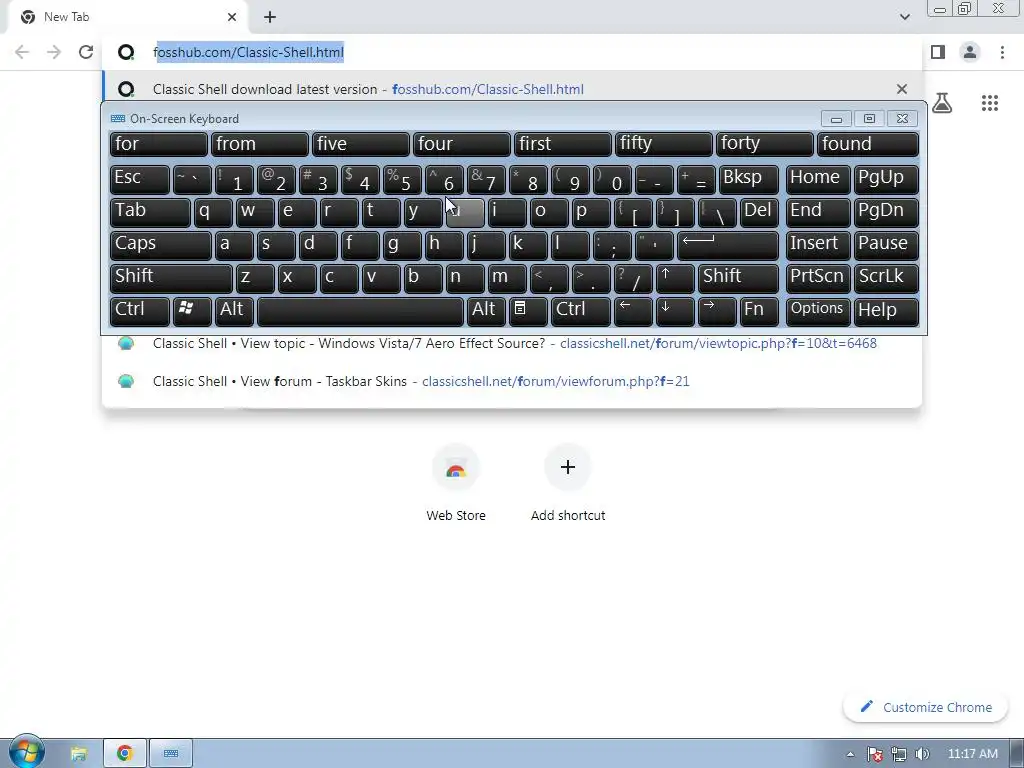This screenshot has width=1024, height=768.
Task: Toggle the left Shift key
Action: (x=171, y=278)
